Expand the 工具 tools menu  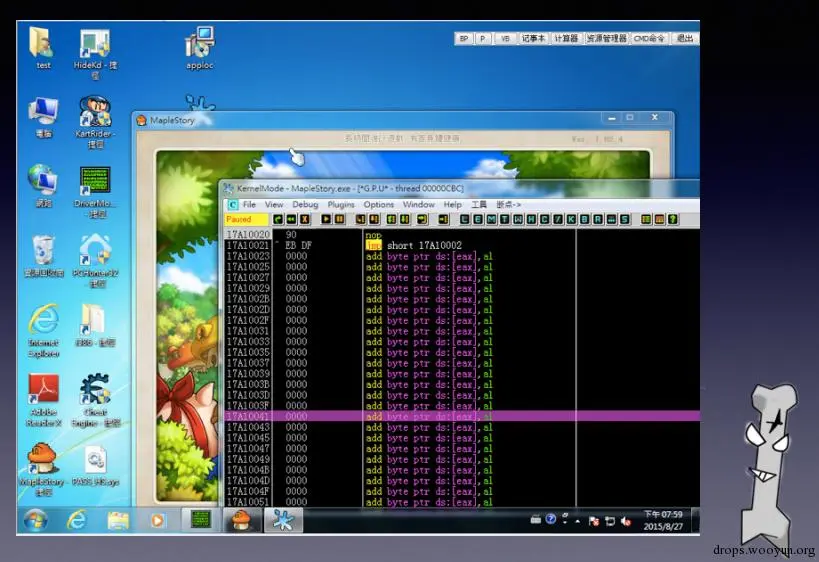coord(479,205)
